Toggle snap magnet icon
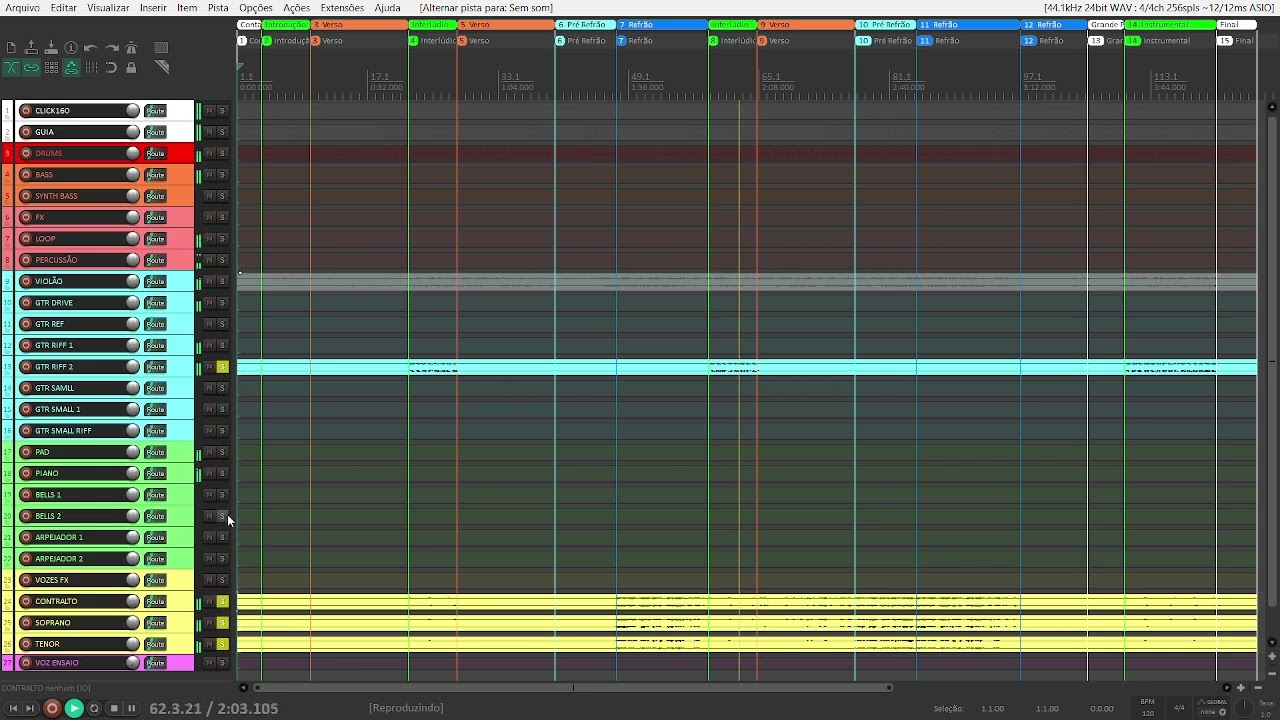Viewport: 1280px width, 720px height. (111, 68)
